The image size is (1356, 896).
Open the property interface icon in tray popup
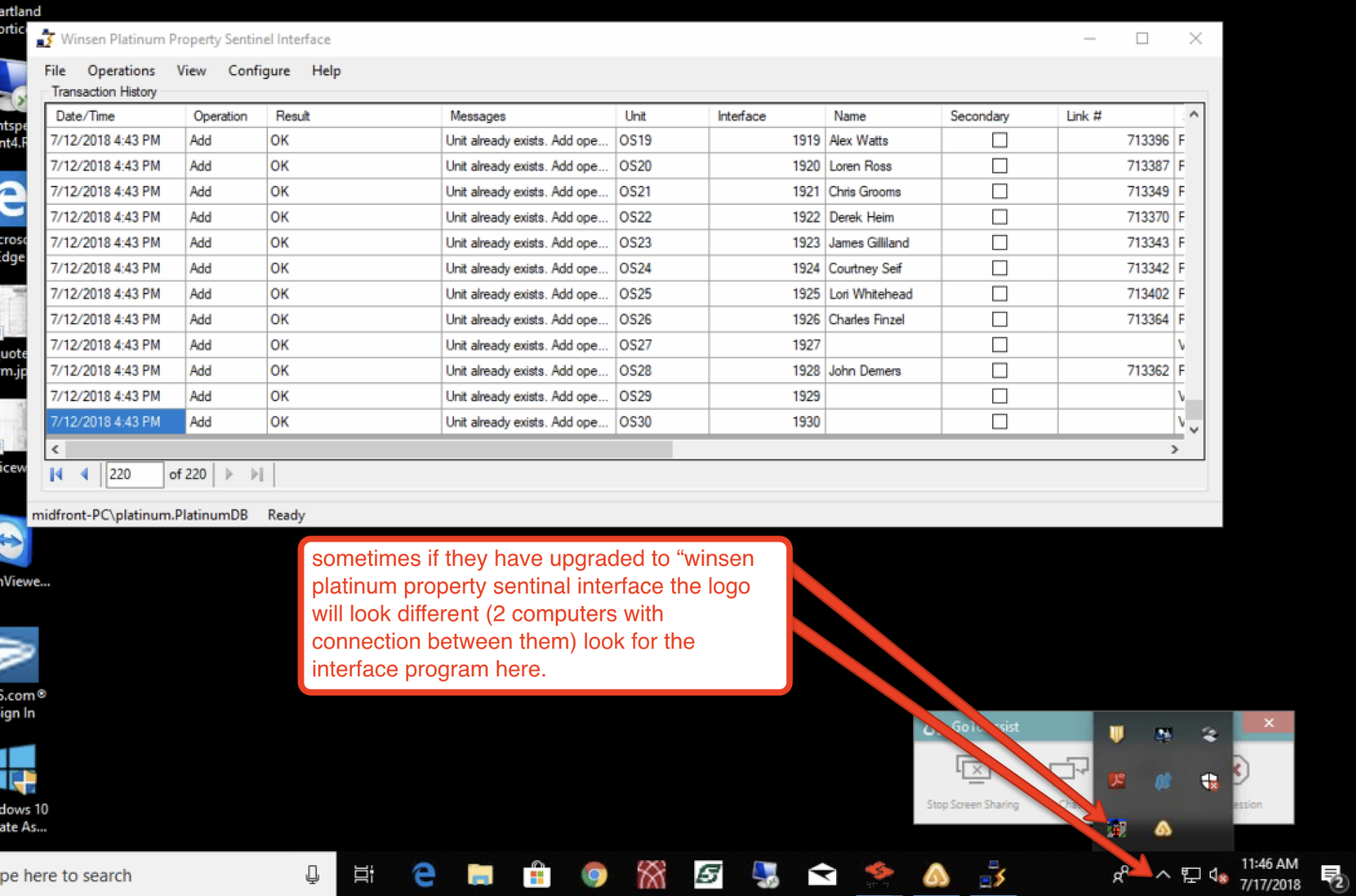[1117, 828]
